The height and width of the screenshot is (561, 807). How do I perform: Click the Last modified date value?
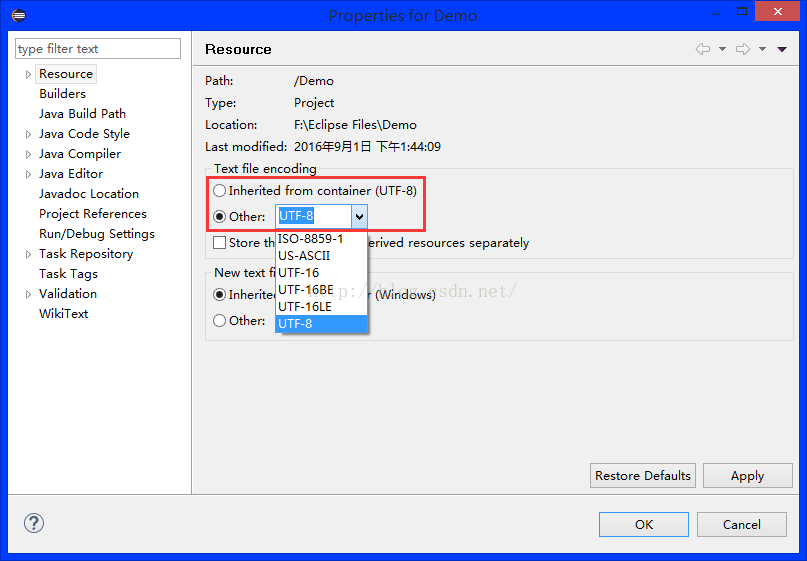click(x=367, y=147)
